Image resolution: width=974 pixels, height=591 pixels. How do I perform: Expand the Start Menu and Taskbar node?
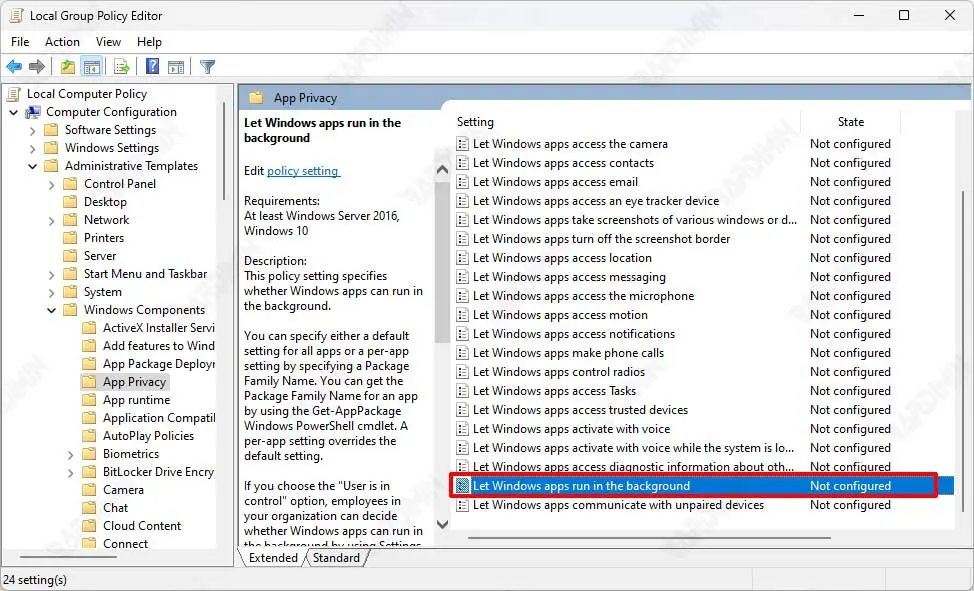pos(52,275)
